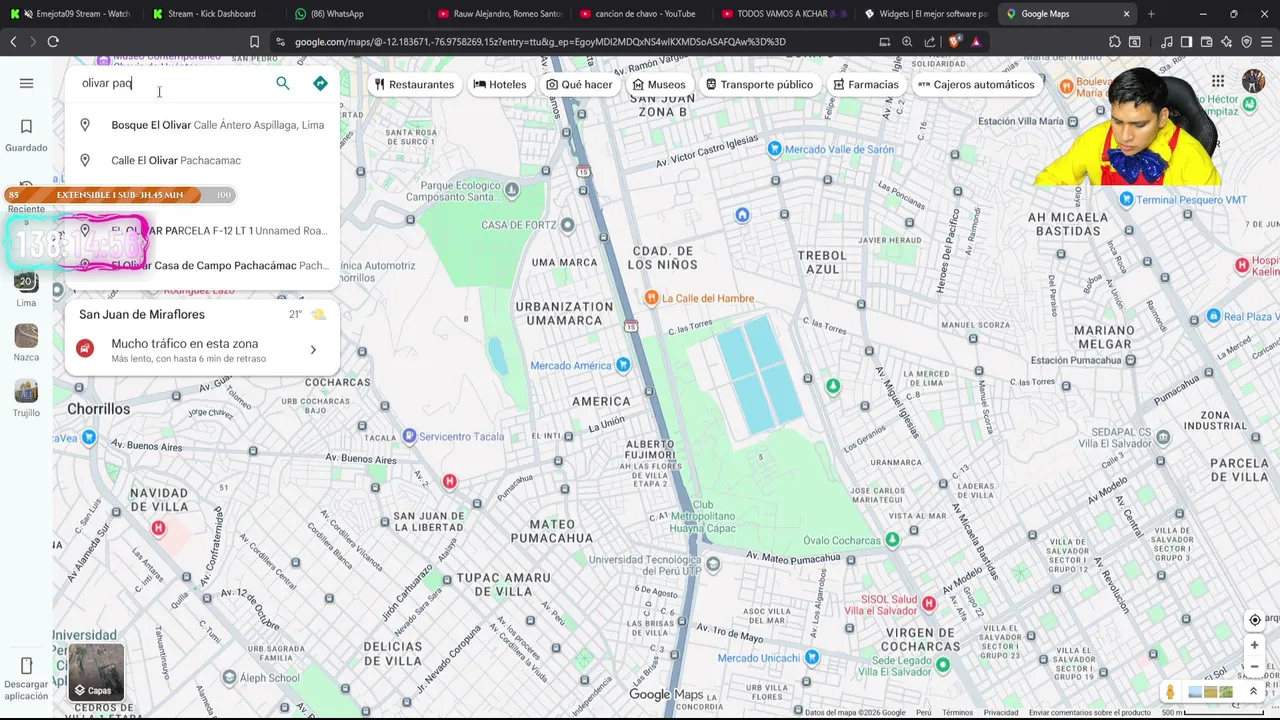Zoom in with the plus button
This screenshot has height=720, width=1280.
[x=1254, y=645]
